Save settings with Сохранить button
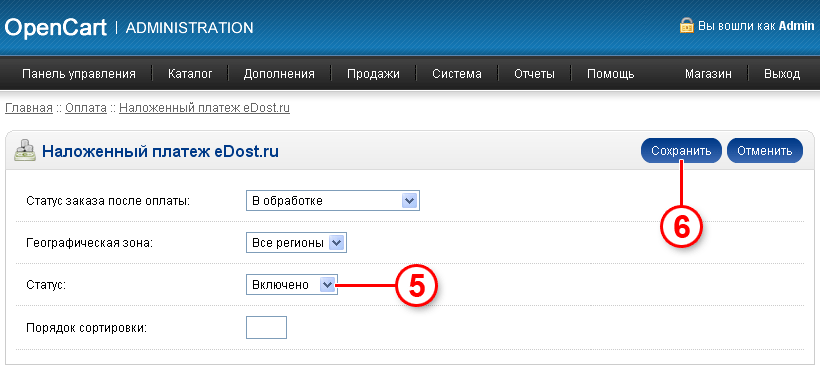Image resolution: width=820 pixels, height=370 pixels. pyautogui.click(x=681, y=151)
